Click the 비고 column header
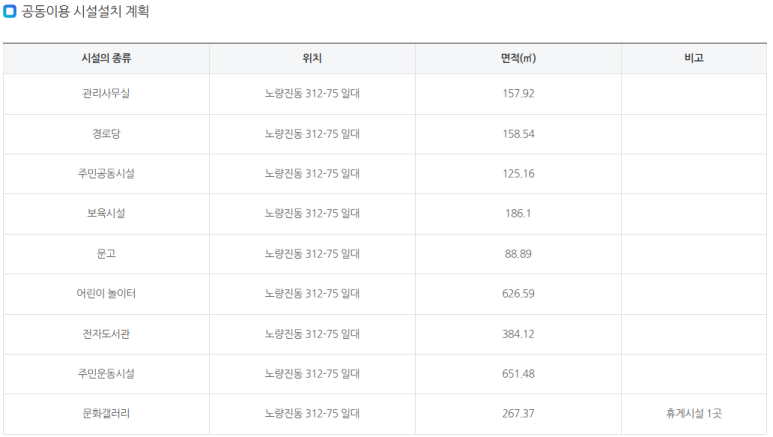 tap(694, 58)
